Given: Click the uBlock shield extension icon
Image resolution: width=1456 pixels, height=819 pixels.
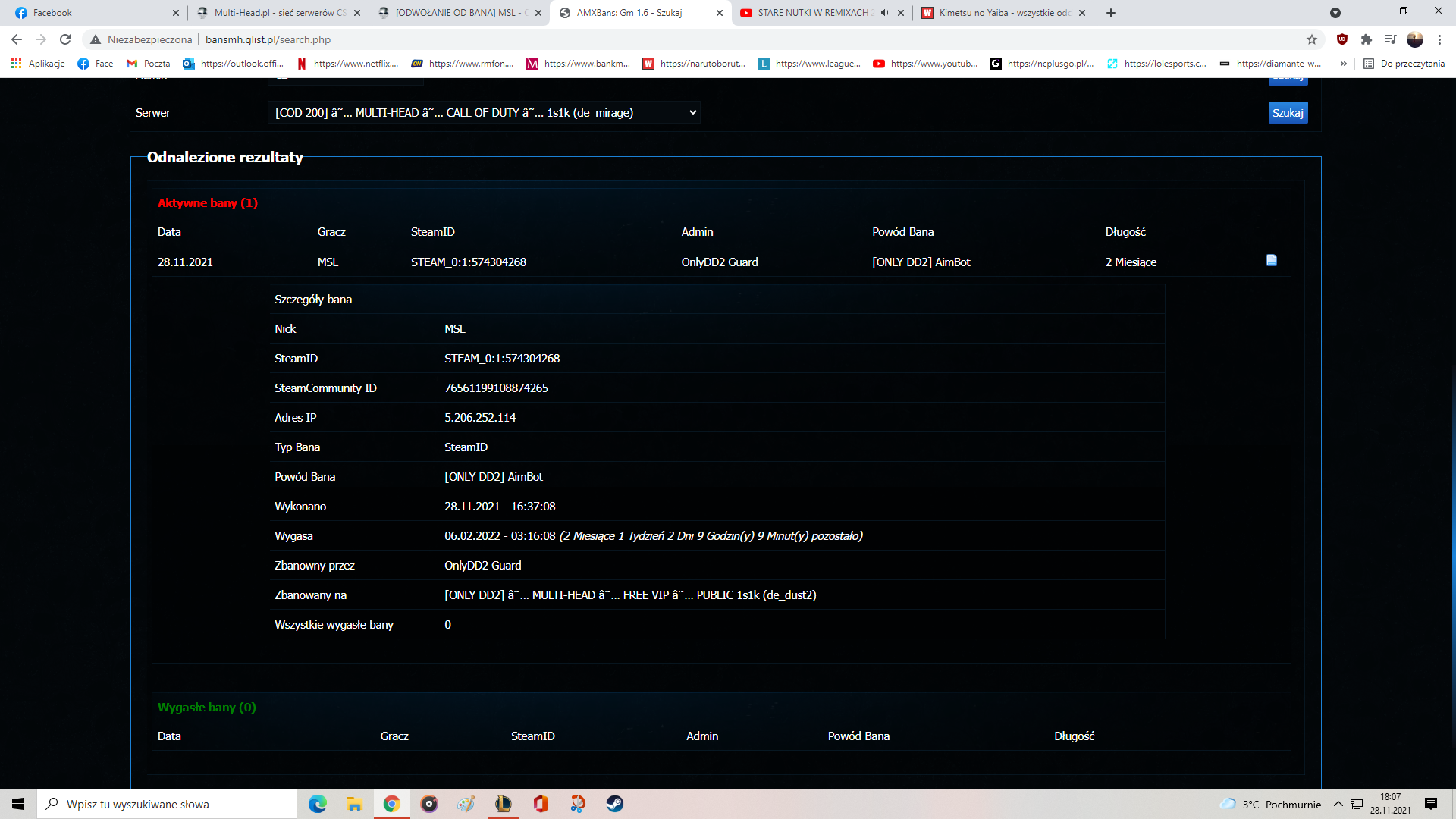Looking at the screenshot, I should pos(1342,39).
